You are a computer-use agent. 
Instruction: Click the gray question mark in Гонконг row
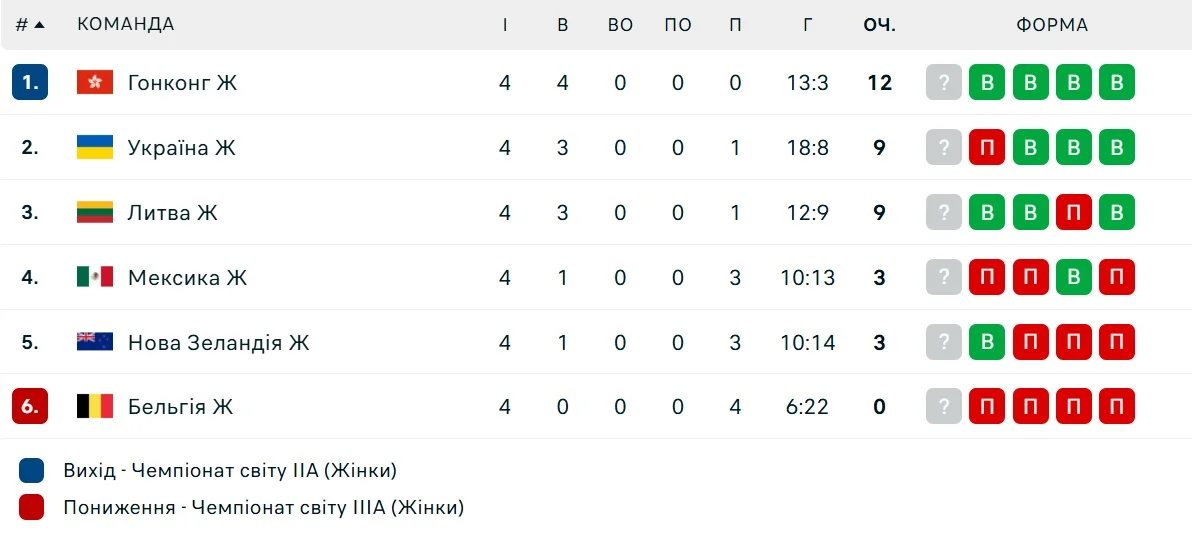coord(943,83)
